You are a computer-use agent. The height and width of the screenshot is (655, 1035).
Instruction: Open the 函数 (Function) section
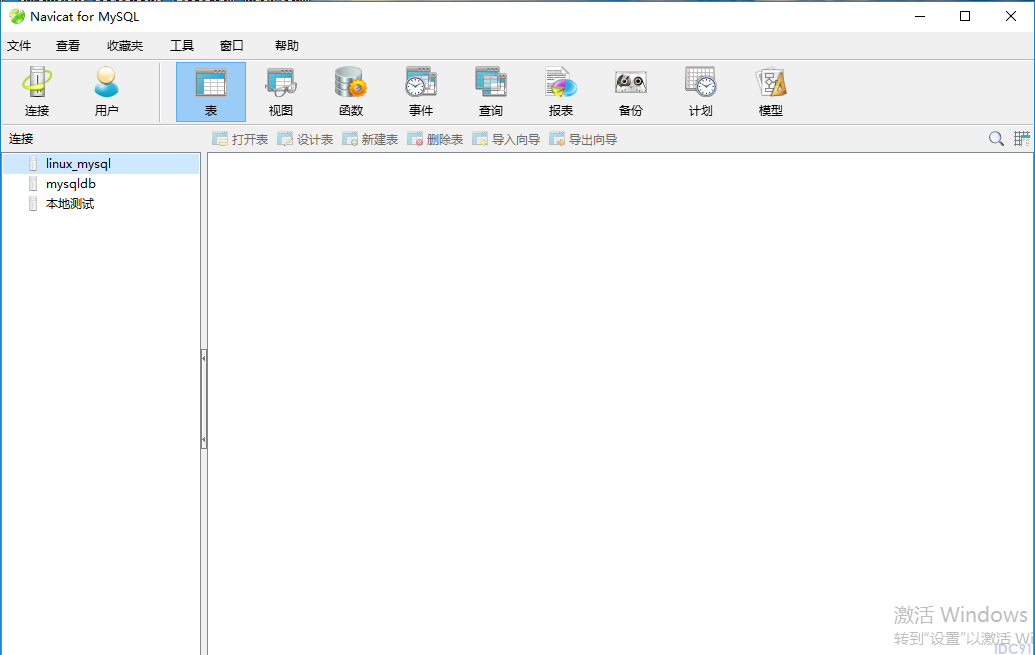pyautogui.click(x=351, y=92)
